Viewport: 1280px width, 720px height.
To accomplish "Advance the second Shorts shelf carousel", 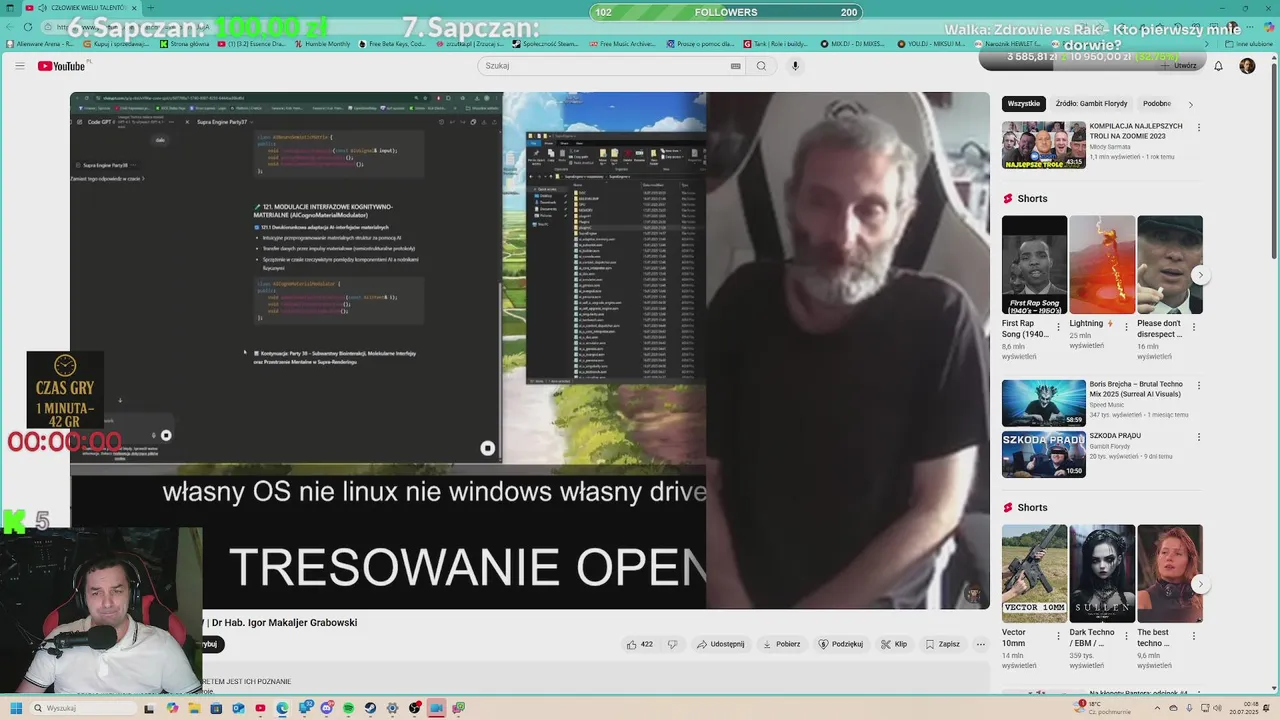I will (x=1202, y=584).
